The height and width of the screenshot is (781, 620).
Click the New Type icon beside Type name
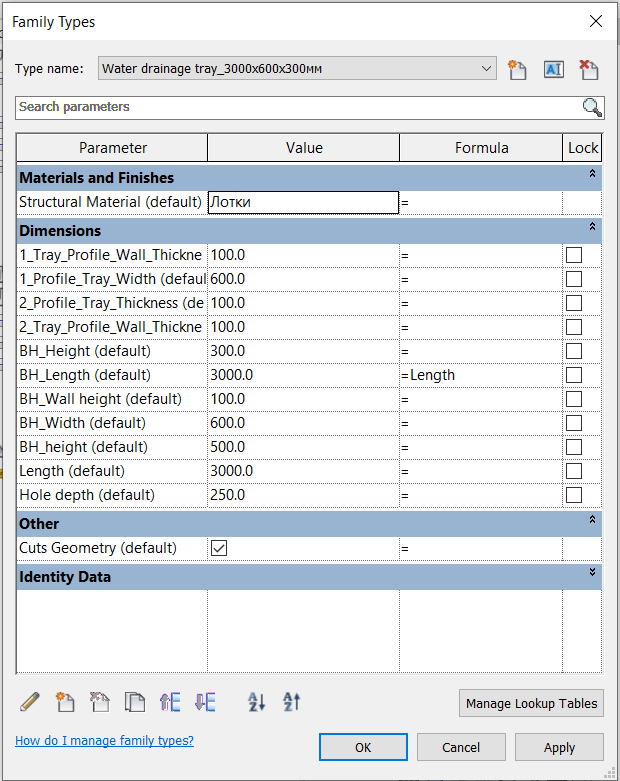point(517,69)
